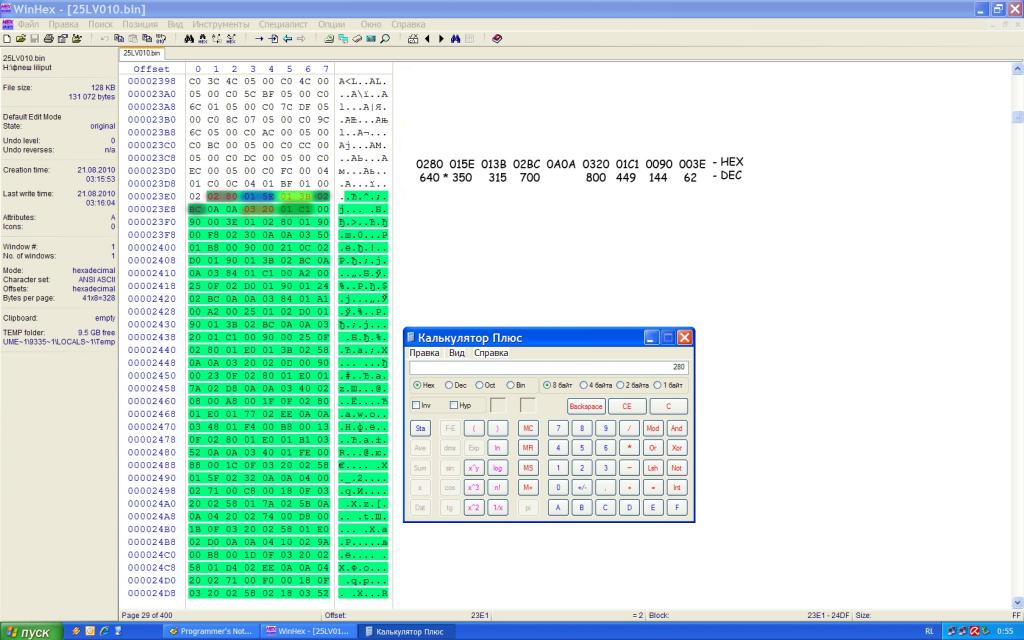Click the Start button labeled пуск
The width and height of the screenshot is (1024, 640).
27,631
